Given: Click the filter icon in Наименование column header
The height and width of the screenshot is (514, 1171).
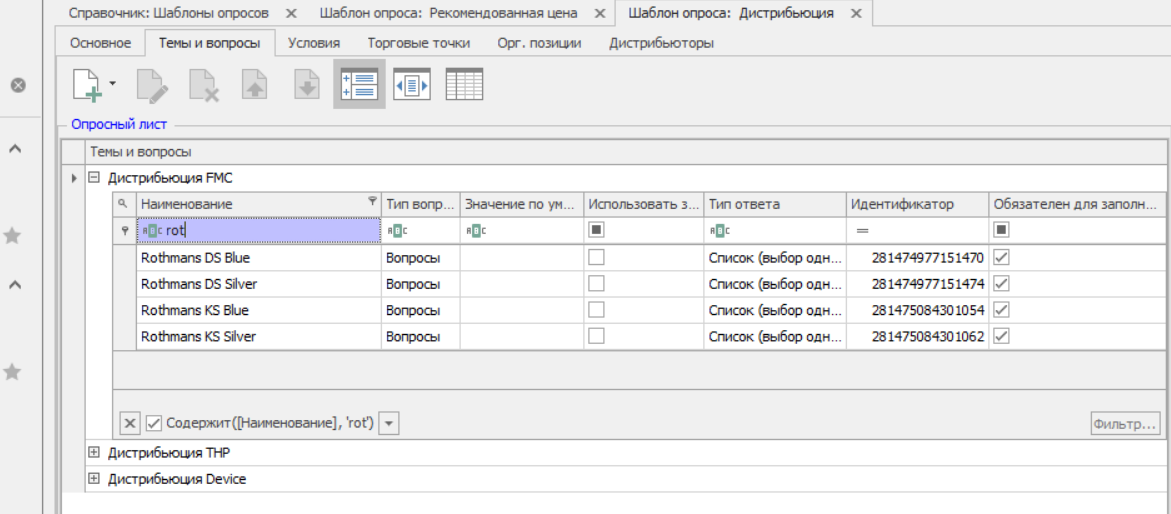Looking at the screenshot, I should [373, 201].
